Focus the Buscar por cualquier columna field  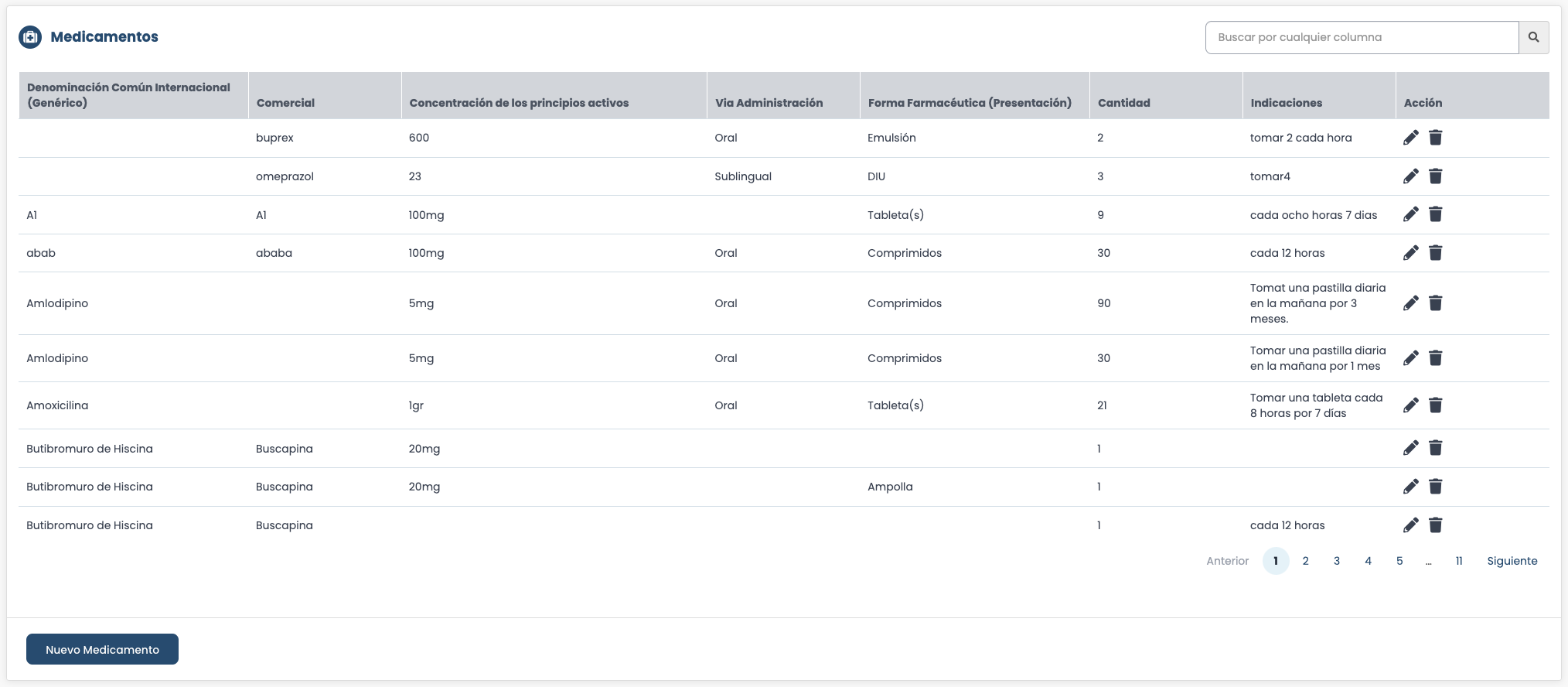(x=1362, y=37)
